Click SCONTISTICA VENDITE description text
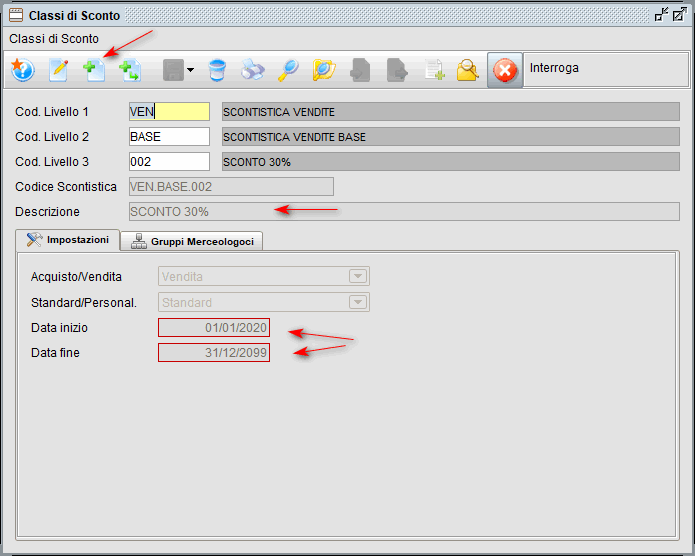 (x=279, y=112)
